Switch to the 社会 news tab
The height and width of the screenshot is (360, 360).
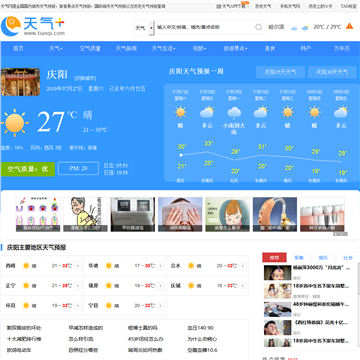coord(348,258)
